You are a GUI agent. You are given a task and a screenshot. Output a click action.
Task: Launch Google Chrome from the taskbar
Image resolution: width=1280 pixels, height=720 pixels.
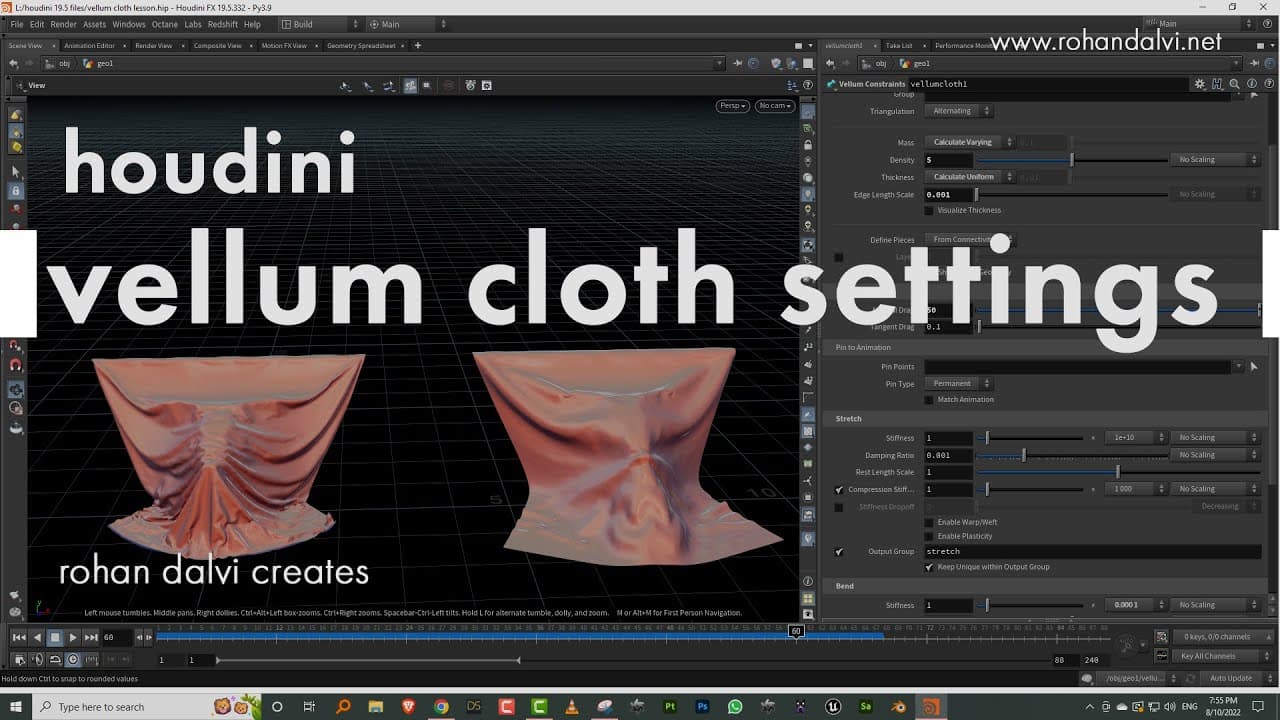click(441, 707)
